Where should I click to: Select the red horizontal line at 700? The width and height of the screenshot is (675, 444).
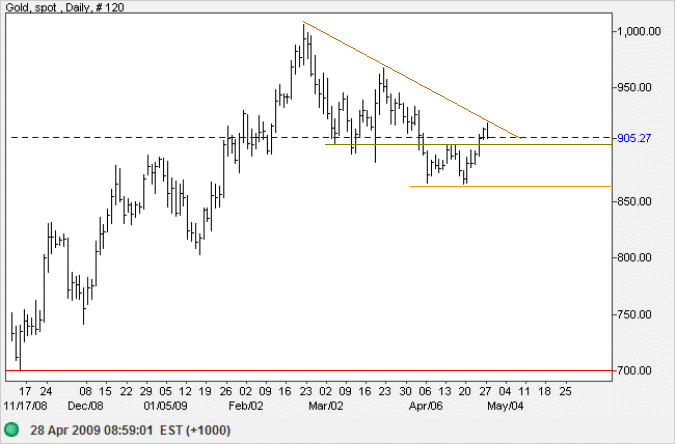(x=309, y=370)
